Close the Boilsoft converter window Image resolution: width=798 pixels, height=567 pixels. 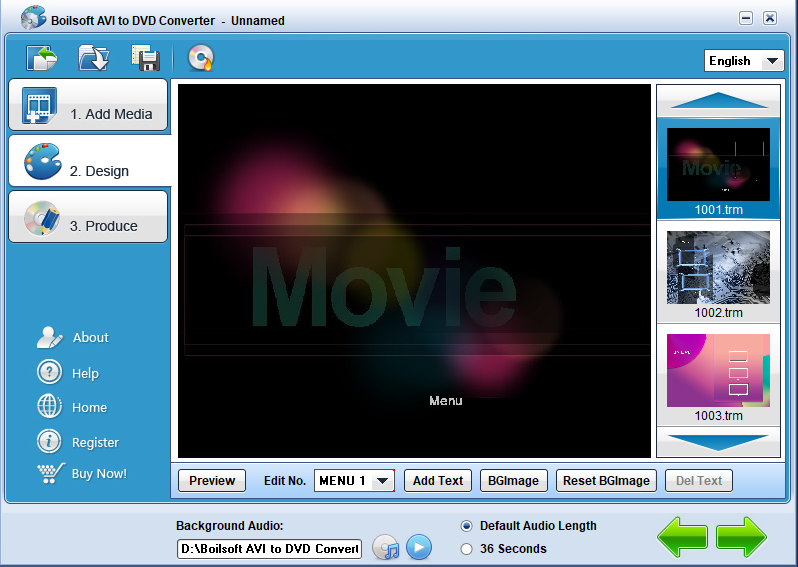tap(770, 18)
